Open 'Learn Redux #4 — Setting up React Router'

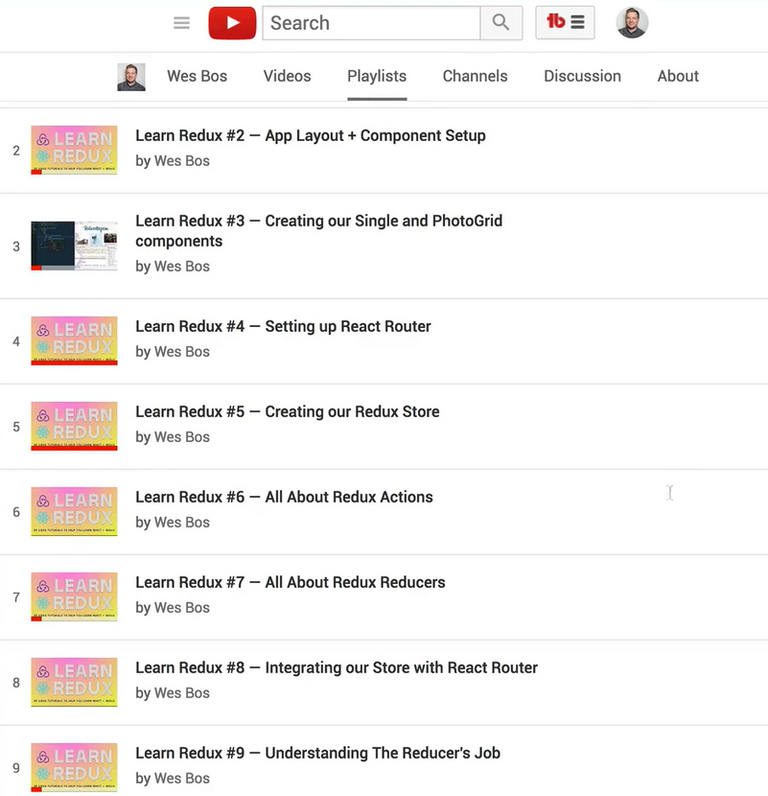click(283, 326)
